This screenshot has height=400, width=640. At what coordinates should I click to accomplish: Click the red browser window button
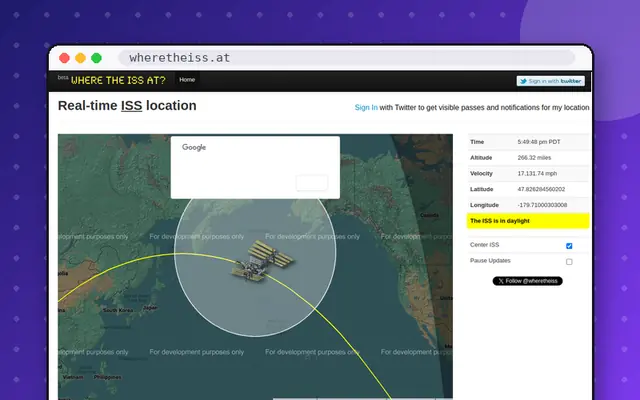coord(64,58)
